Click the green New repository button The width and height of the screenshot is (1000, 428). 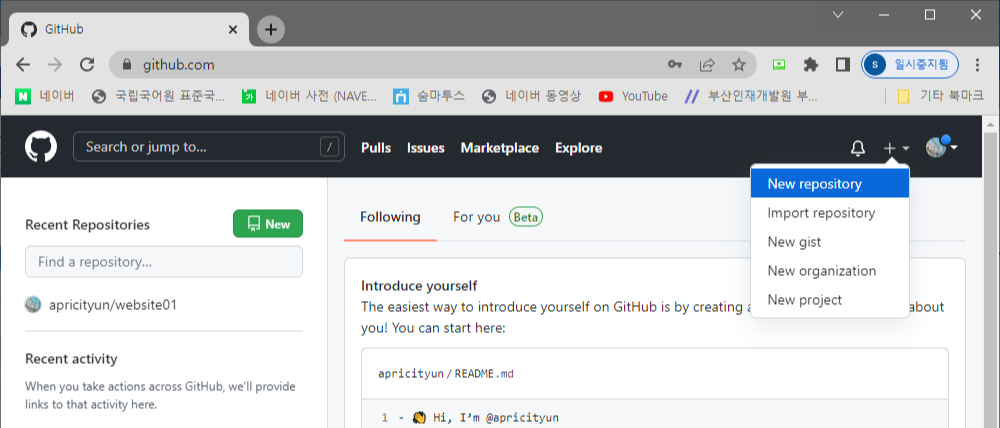pos(268,224)
